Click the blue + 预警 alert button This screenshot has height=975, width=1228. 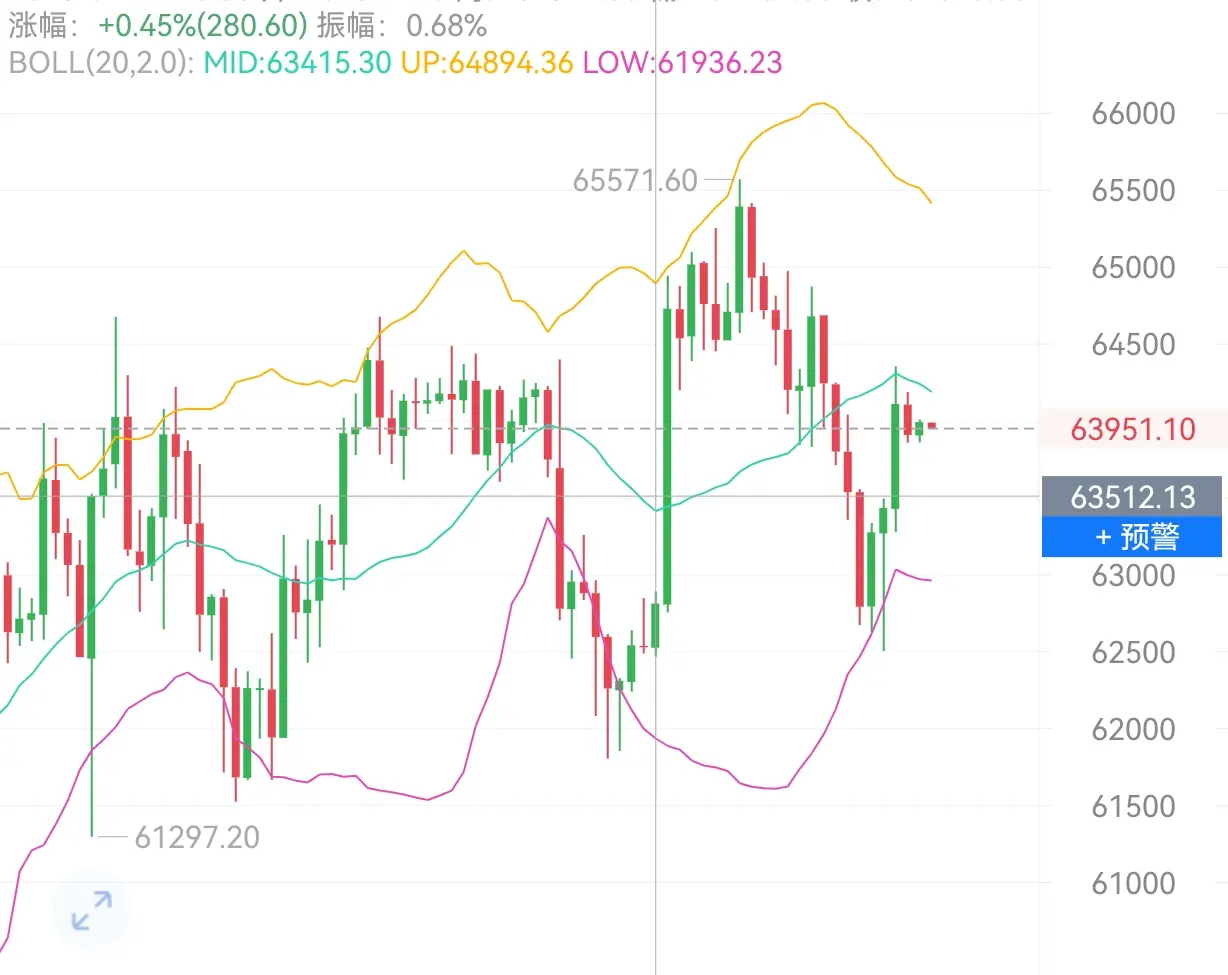point(1131,537)
